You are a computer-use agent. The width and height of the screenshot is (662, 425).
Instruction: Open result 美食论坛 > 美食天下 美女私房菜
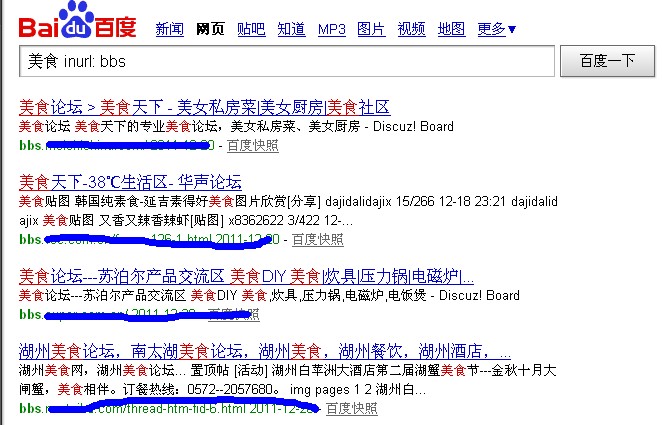[x=204, y=107]
